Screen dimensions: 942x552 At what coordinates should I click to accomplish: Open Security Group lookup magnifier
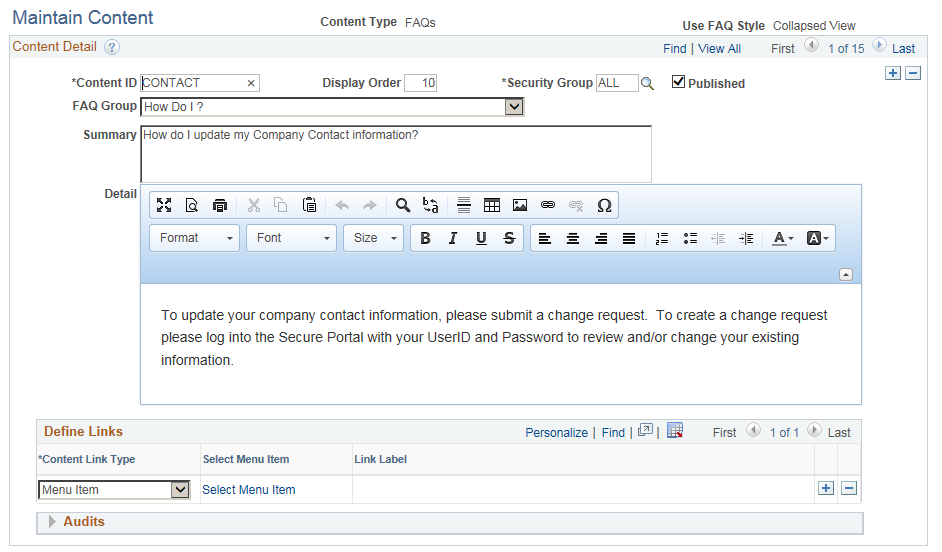(647, 83)
